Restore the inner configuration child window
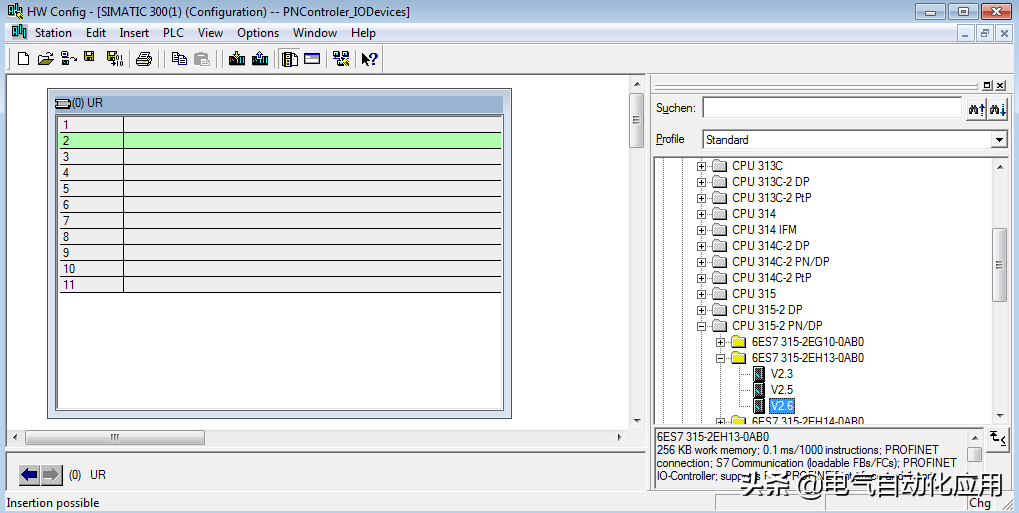This screenshot has width=1019, height=513. pos(985,33)
